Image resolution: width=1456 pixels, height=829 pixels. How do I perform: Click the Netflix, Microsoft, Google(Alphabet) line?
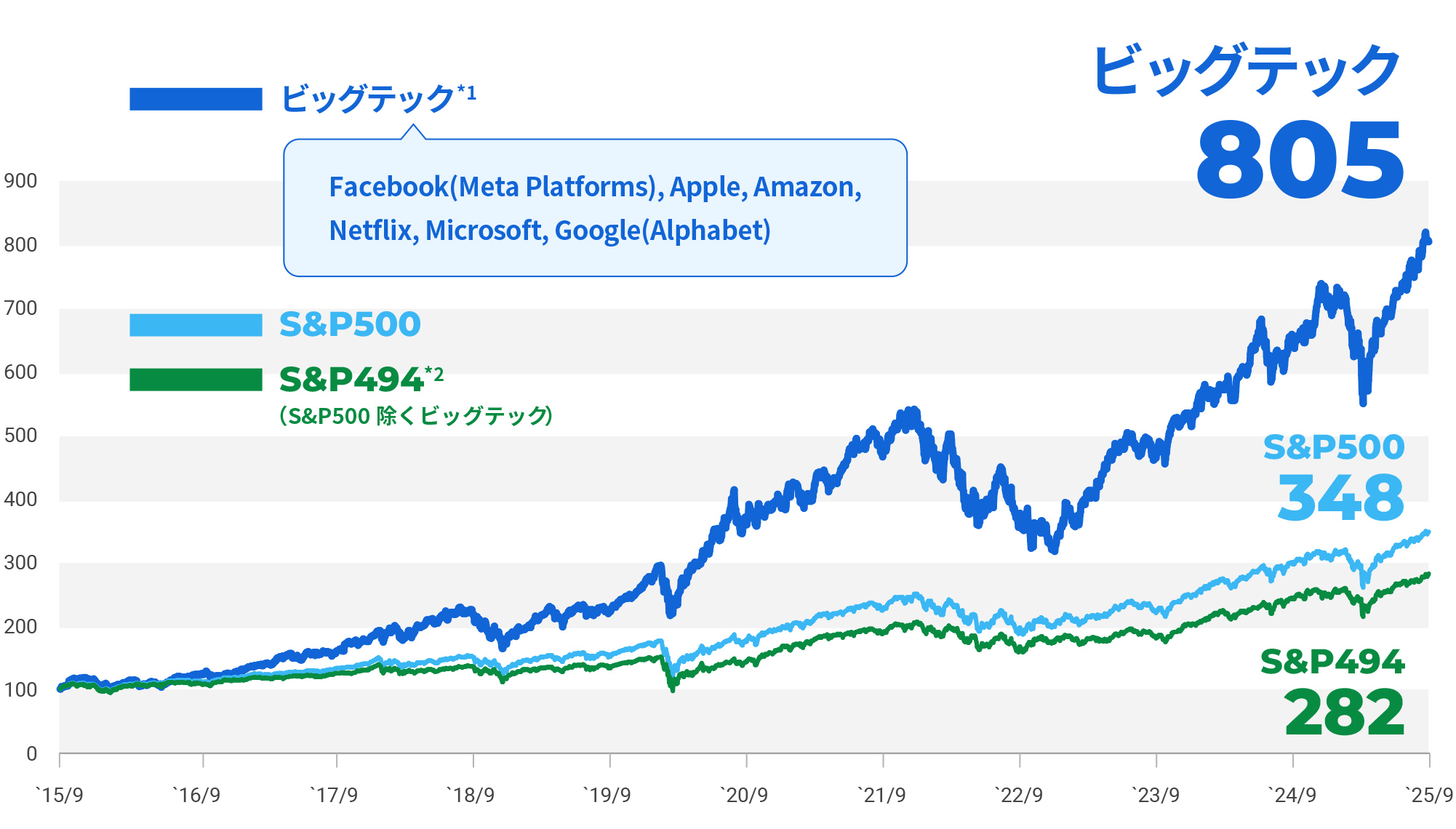tap(550, 231)
